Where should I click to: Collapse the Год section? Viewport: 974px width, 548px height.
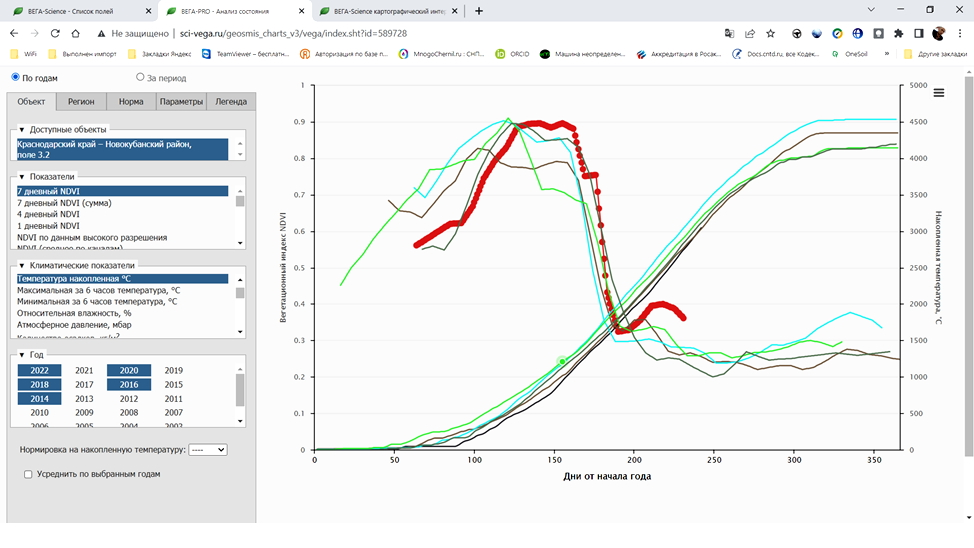click(x=22, y=355)
